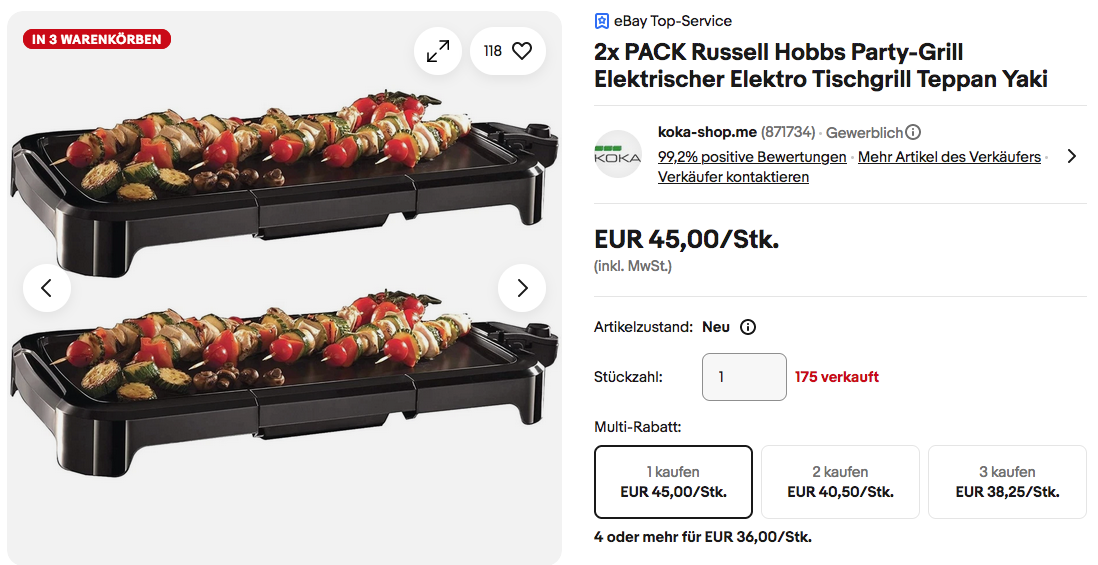The image size is (1098, 565).
Task: Show next product image
Action: 522,288
